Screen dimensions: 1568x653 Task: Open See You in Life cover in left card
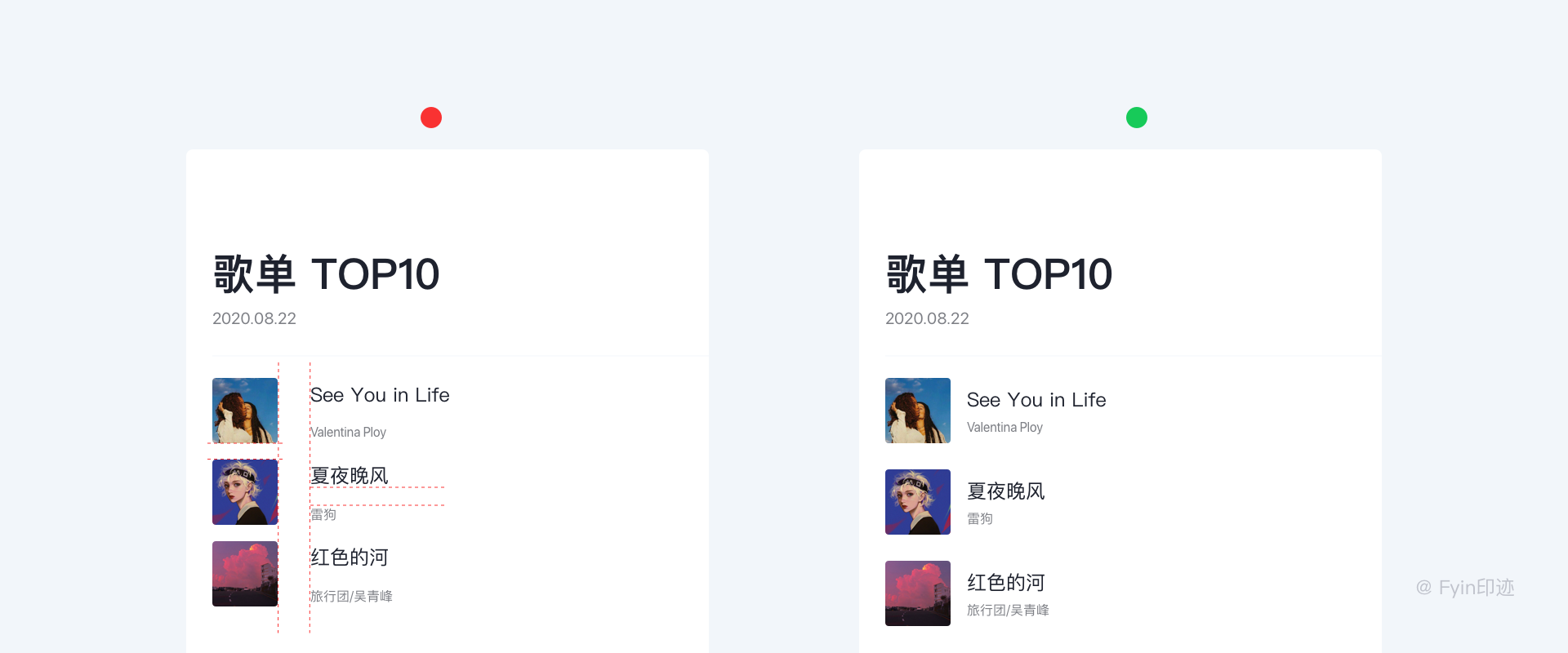(245, 411)
